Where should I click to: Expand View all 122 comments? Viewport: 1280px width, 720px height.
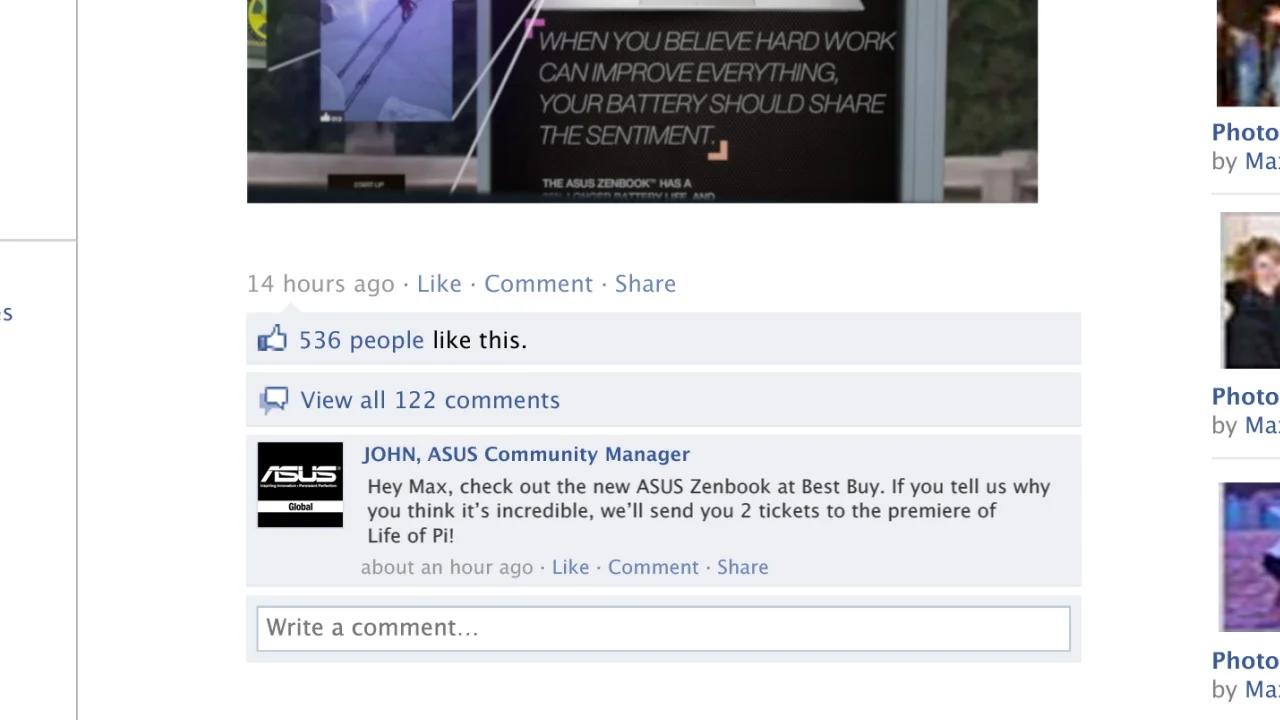(430, 400)
